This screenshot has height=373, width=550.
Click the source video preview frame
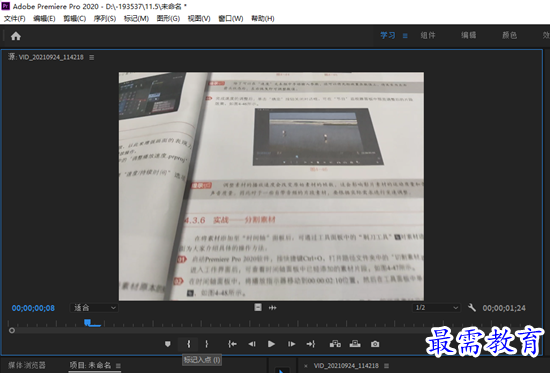[271, 186]
